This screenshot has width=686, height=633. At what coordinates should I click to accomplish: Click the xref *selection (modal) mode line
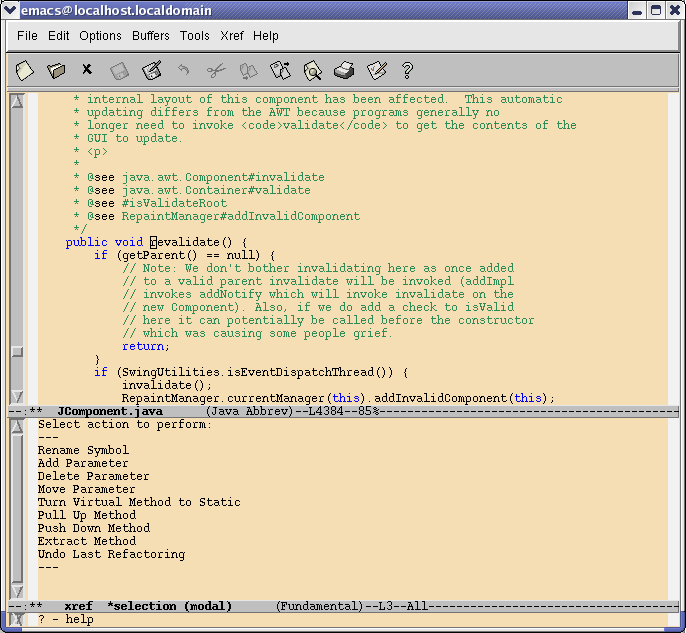(x=343, y=606)
